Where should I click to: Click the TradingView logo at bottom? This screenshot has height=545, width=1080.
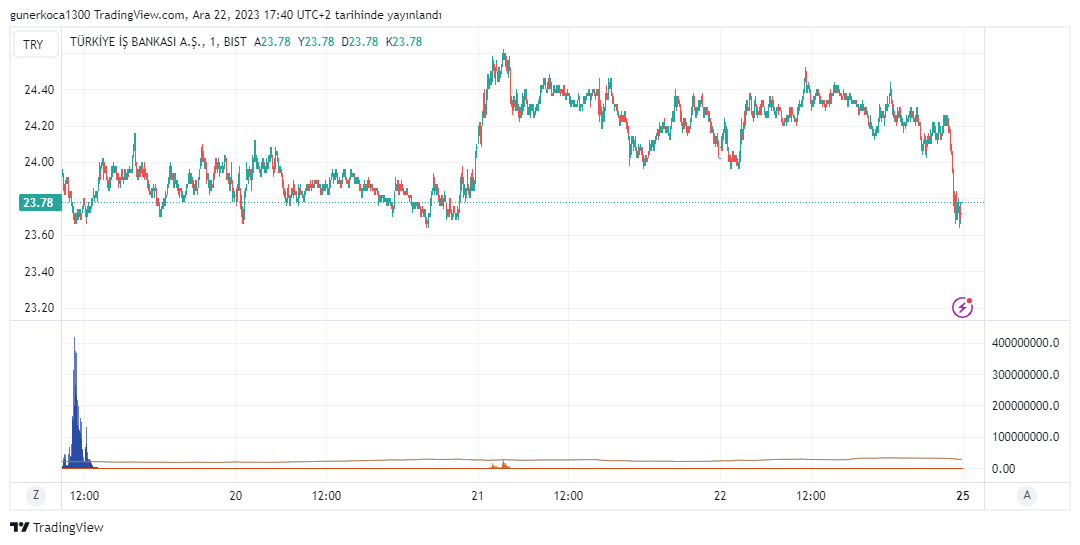57,527
